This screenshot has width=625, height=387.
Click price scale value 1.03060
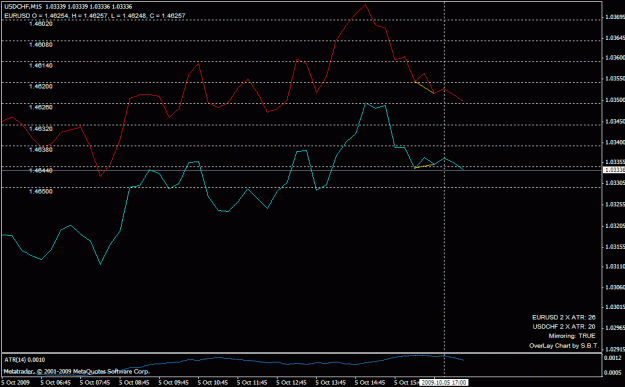click(x=615, y=287)
